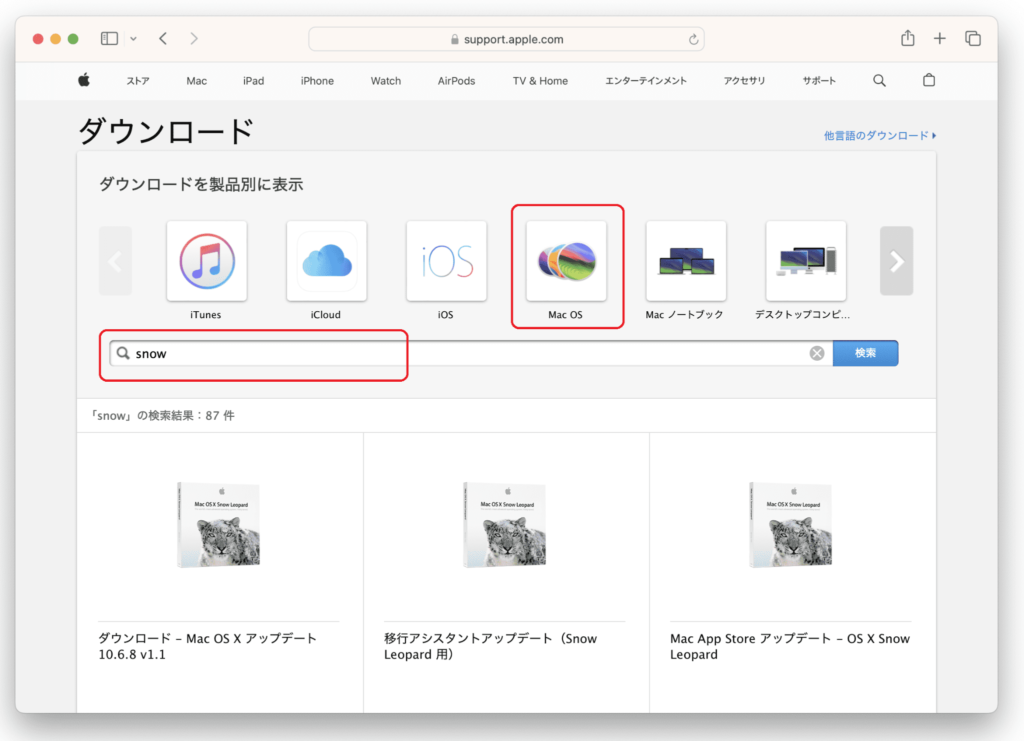Toggle the Safari sidebar icon
1024x741 pixels.
coord(109,39)
